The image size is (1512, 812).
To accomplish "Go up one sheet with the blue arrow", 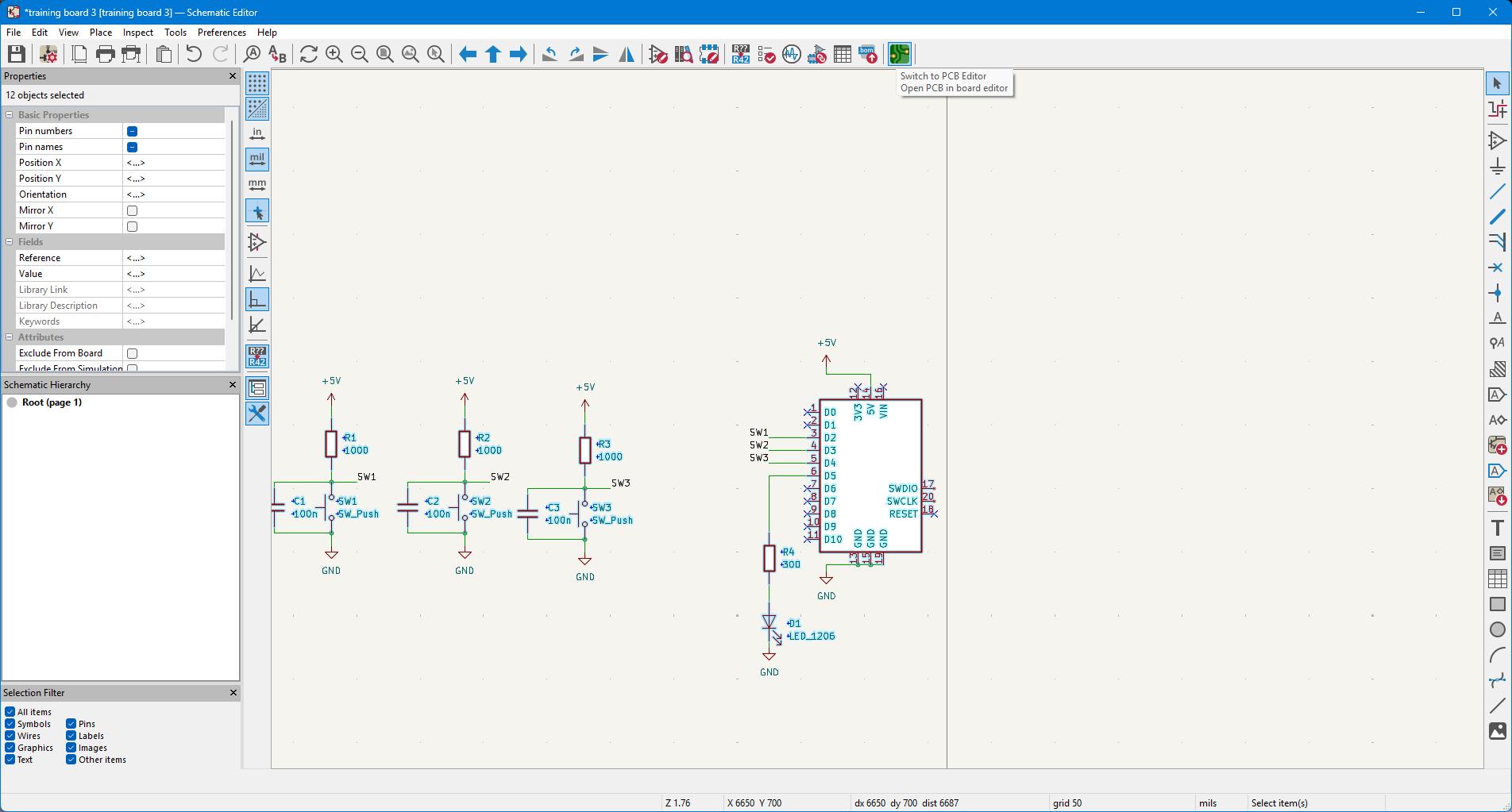I will click(493, 54).
